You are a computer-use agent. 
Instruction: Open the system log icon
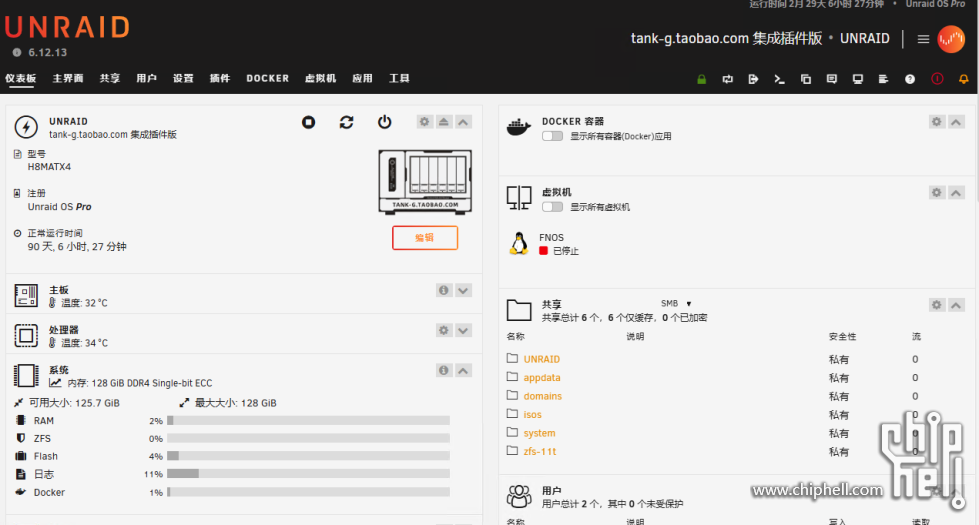coord(883,79)
